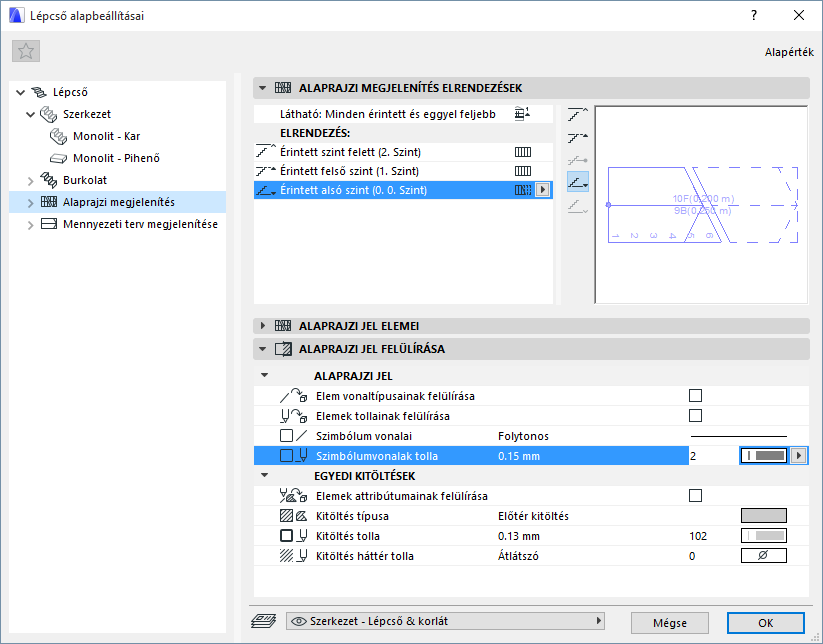
Task: Click the Kitöltés tolla 0.13 mm value
Action: 519,536
